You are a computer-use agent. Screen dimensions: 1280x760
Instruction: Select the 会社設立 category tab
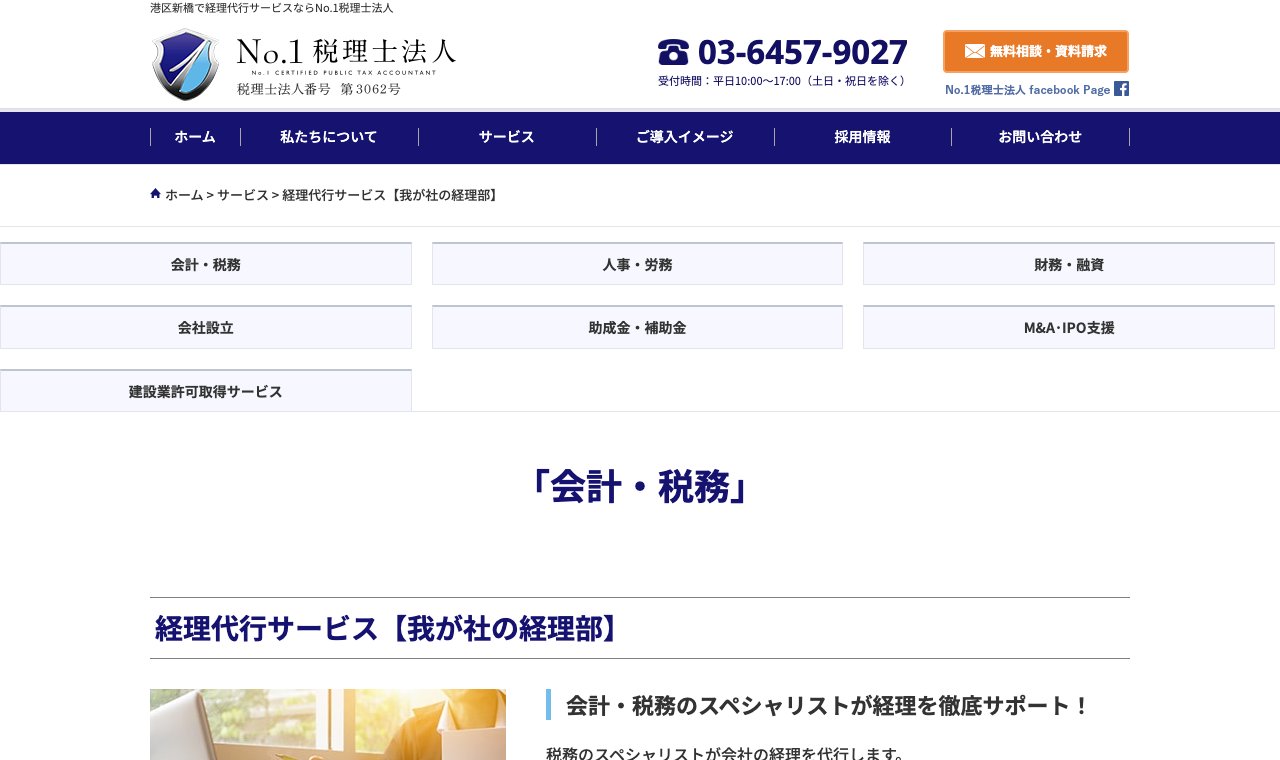(206, 327)
